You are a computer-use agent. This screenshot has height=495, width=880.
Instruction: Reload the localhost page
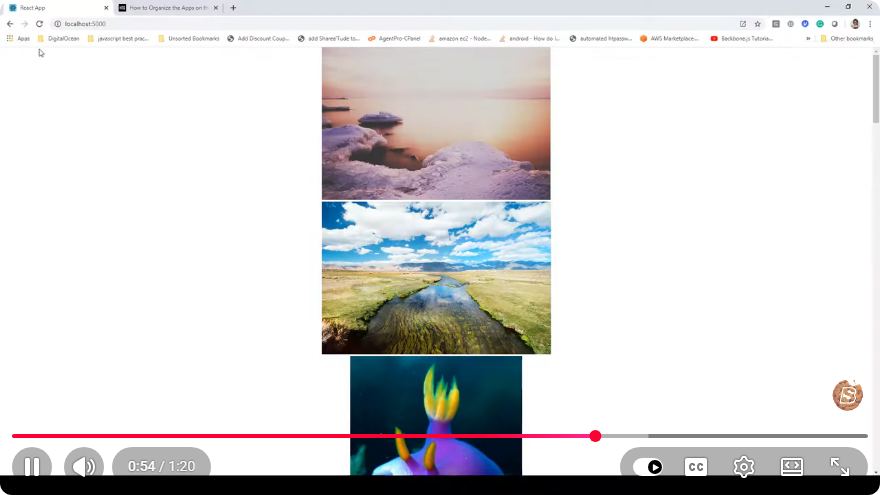pyautogui.click(x=39, y=24)
